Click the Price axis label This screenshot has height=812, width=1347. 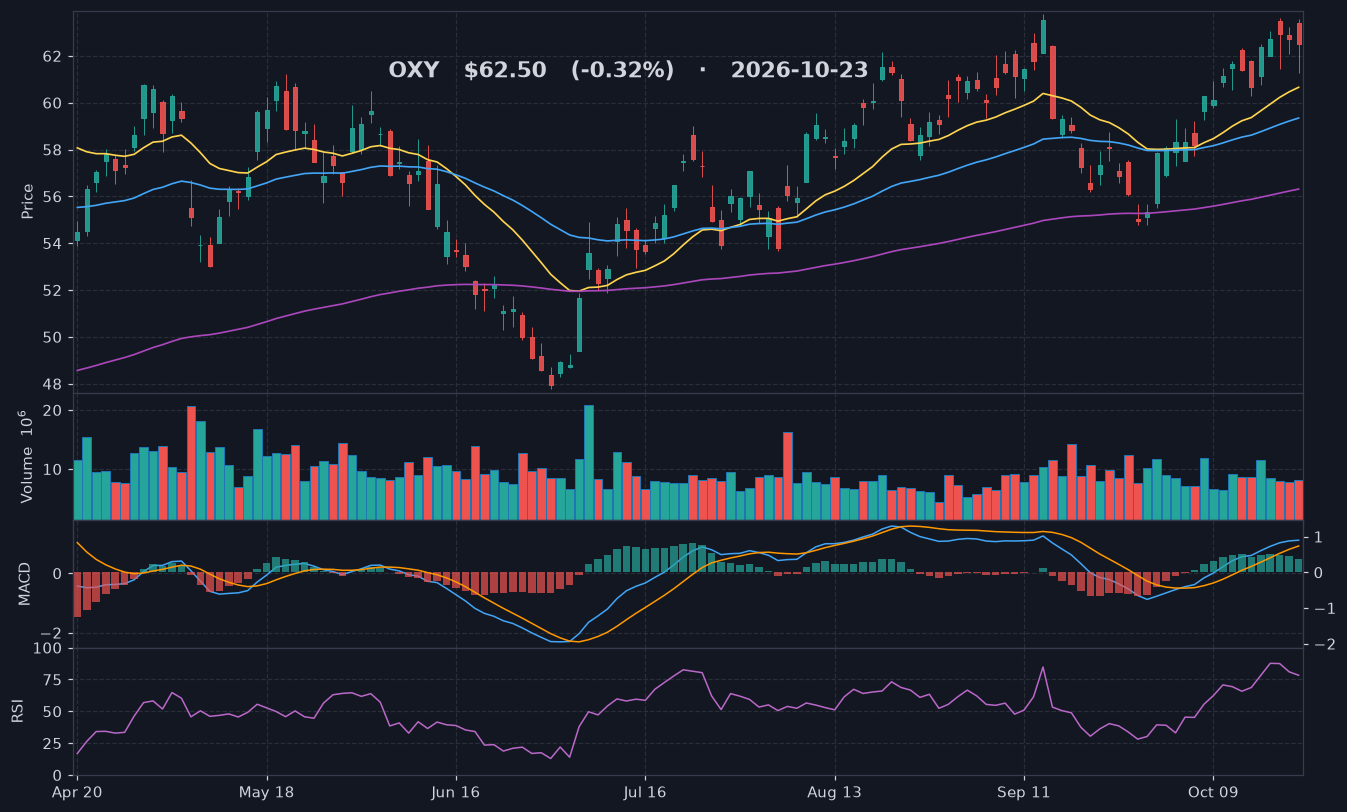pyautogui.click(x=28, y=201)
